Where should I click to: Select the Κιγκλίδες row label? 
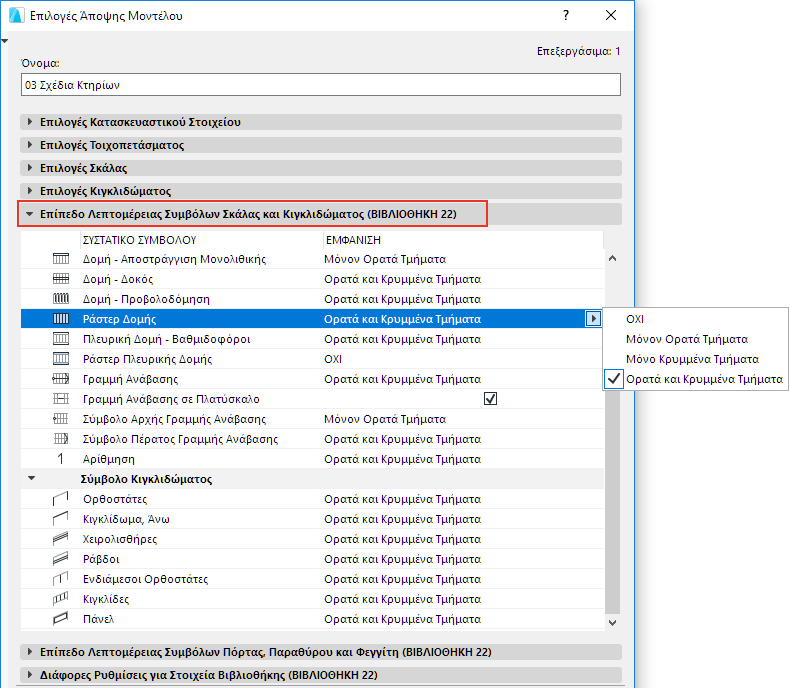tap(106, 599)
